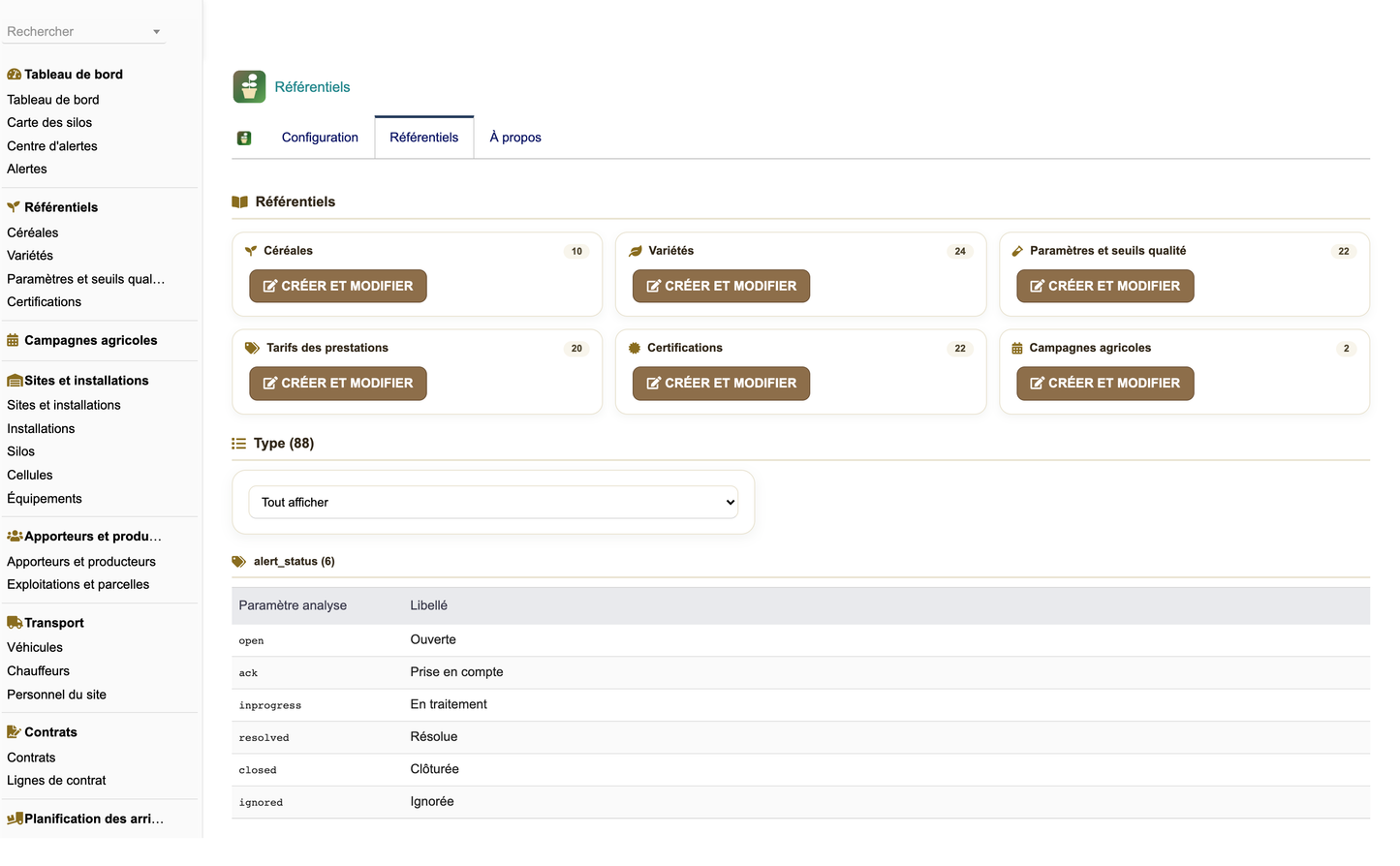Switch to the Configuration tab
The width and height of the screenshot is (1400, 866).
coord(320,138)
